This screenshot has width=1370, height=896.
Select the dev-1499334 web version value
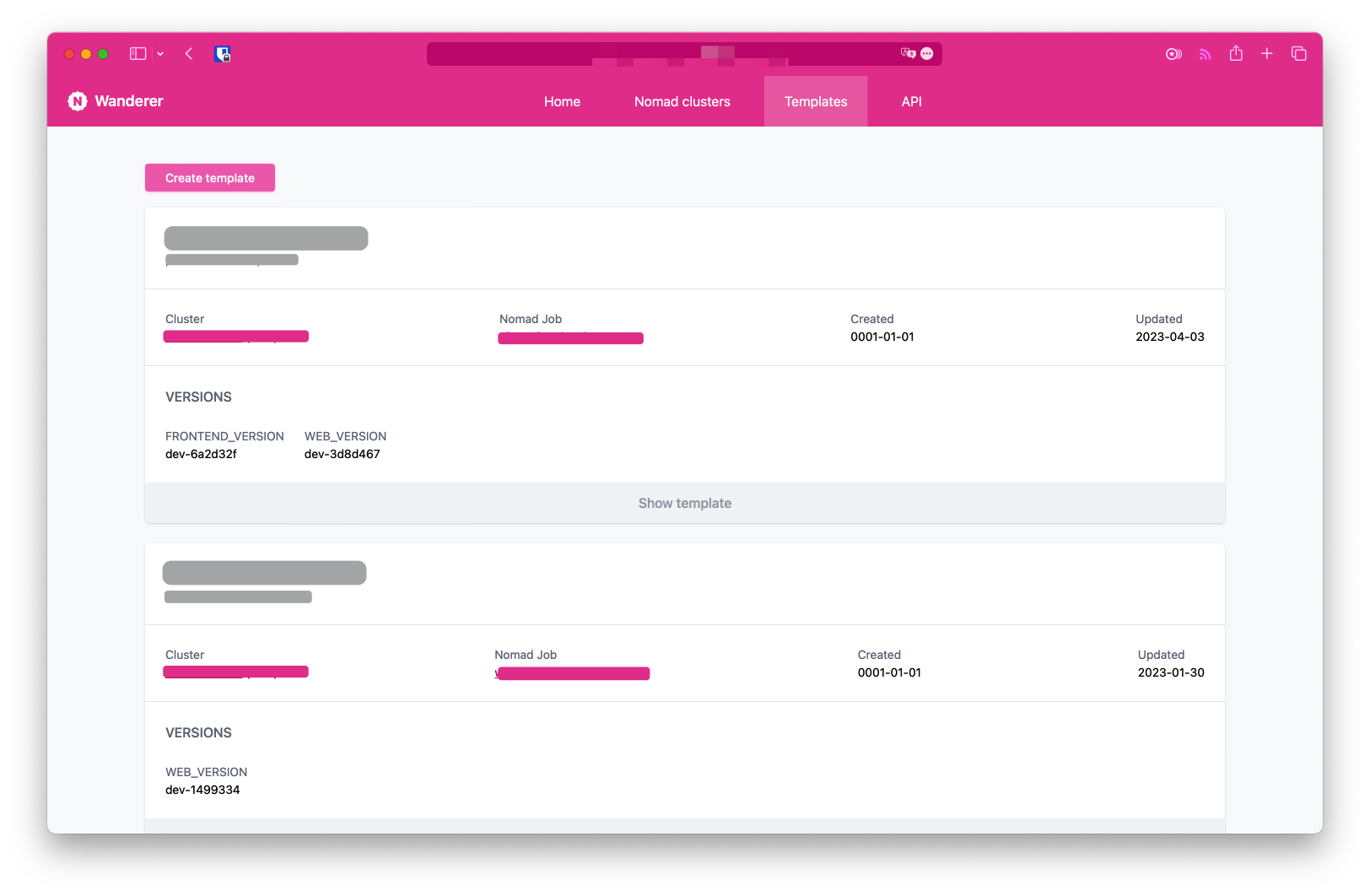[x=202, y=790]
